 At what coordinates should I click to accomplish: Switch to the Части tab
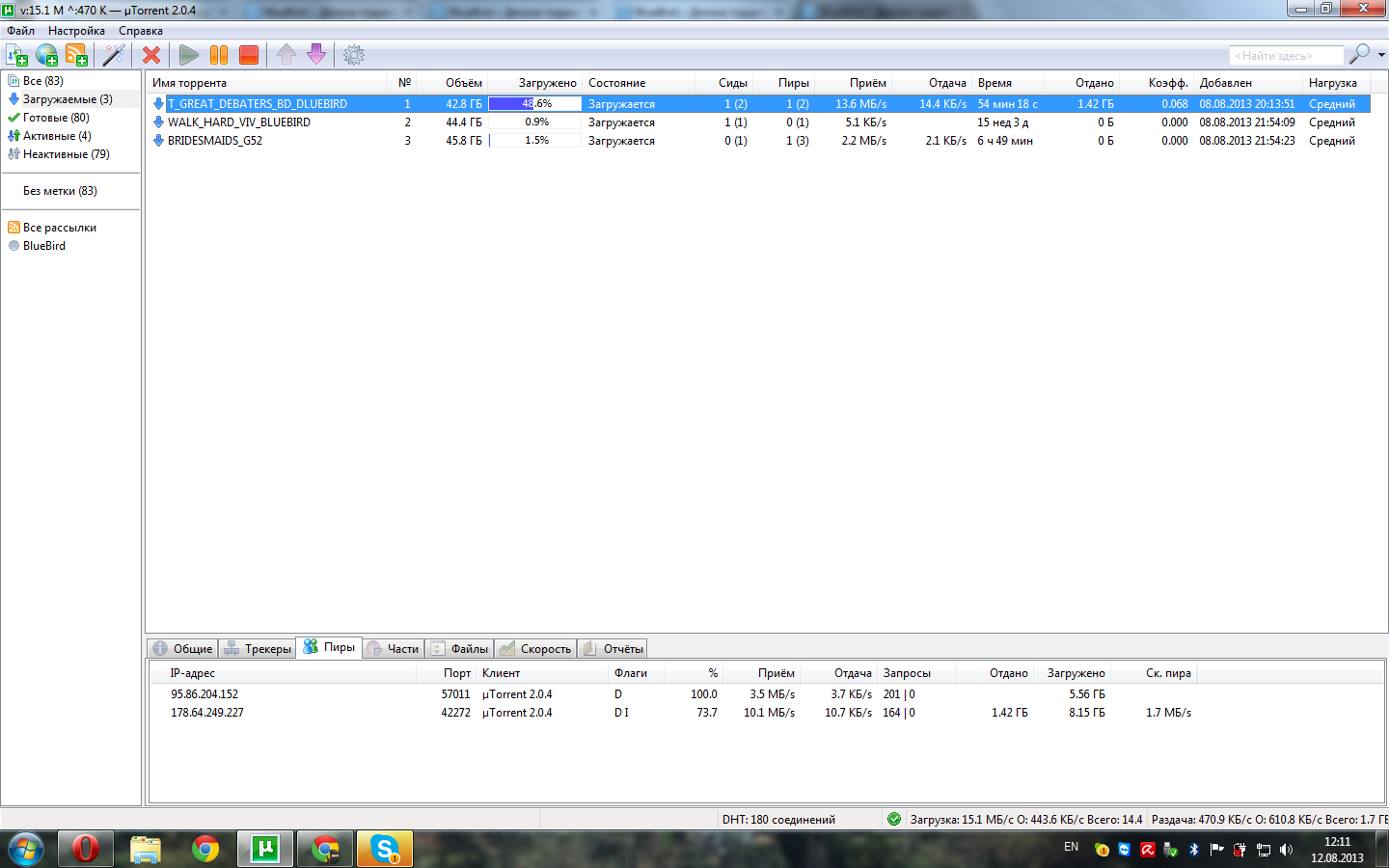click(394, 649)
